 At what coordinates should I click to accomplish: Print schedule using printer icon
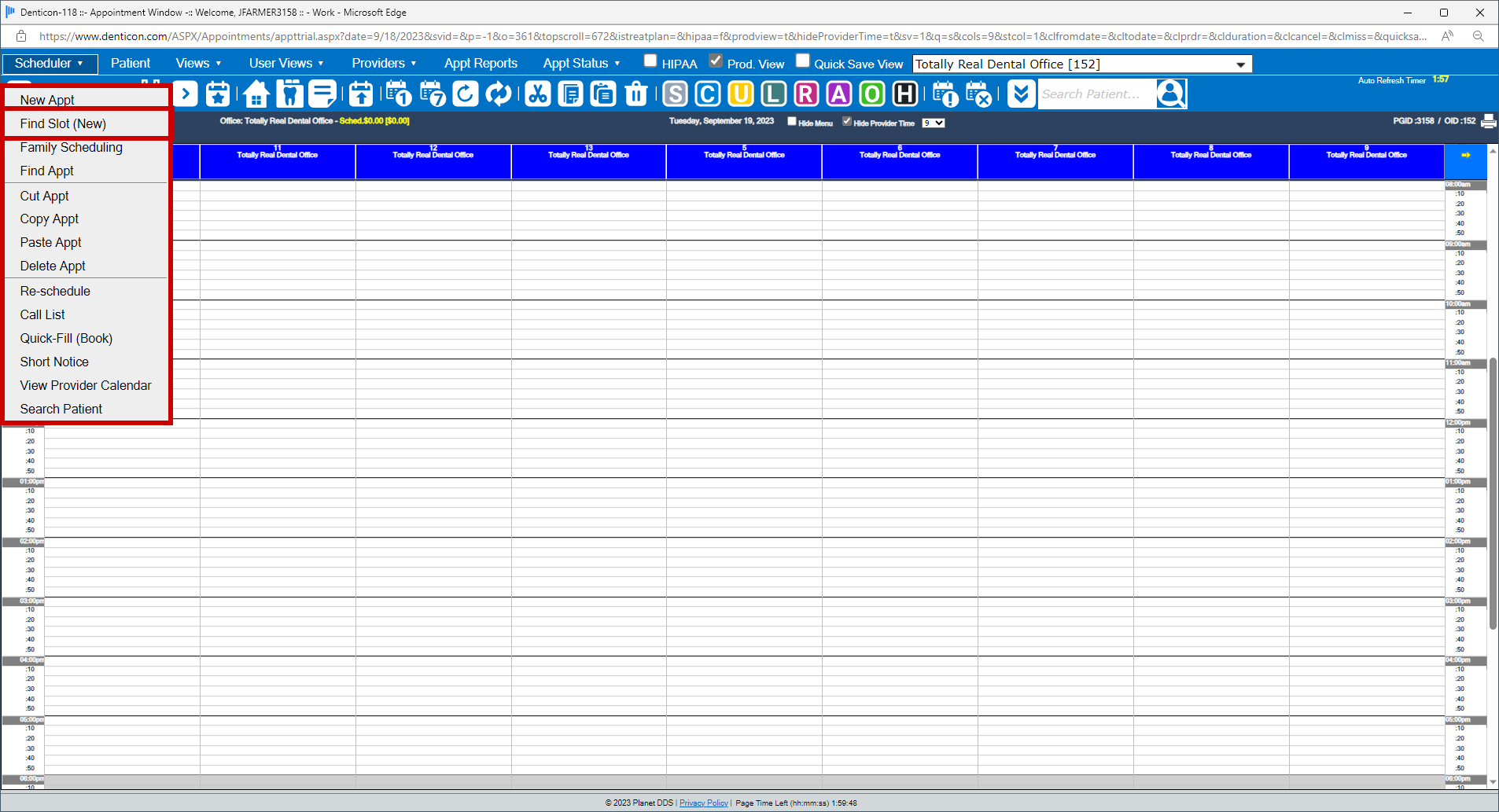coord(1489,121)
